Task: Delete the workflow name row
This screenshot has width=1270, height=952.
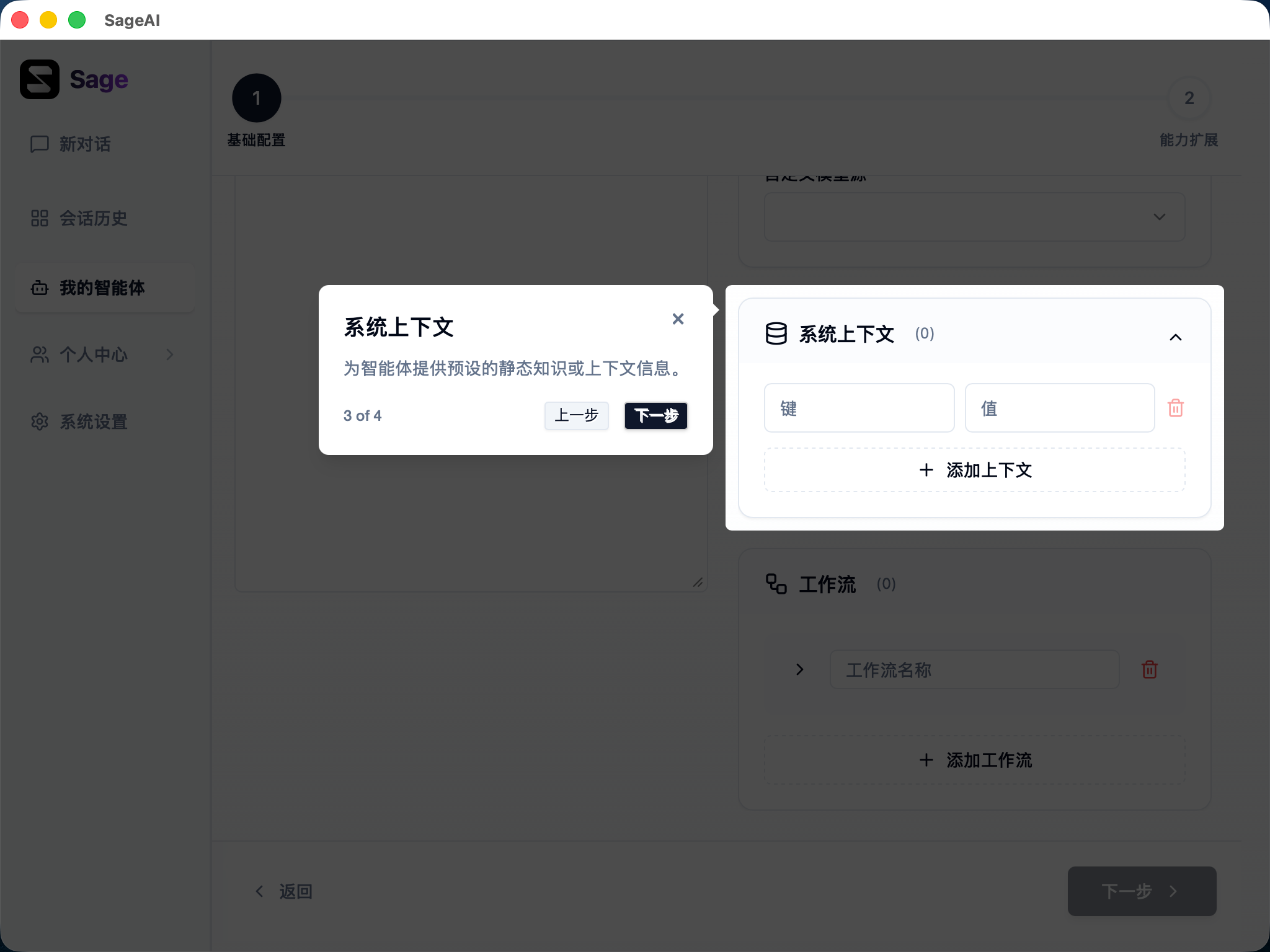Action: click(x=1148, y=669)
